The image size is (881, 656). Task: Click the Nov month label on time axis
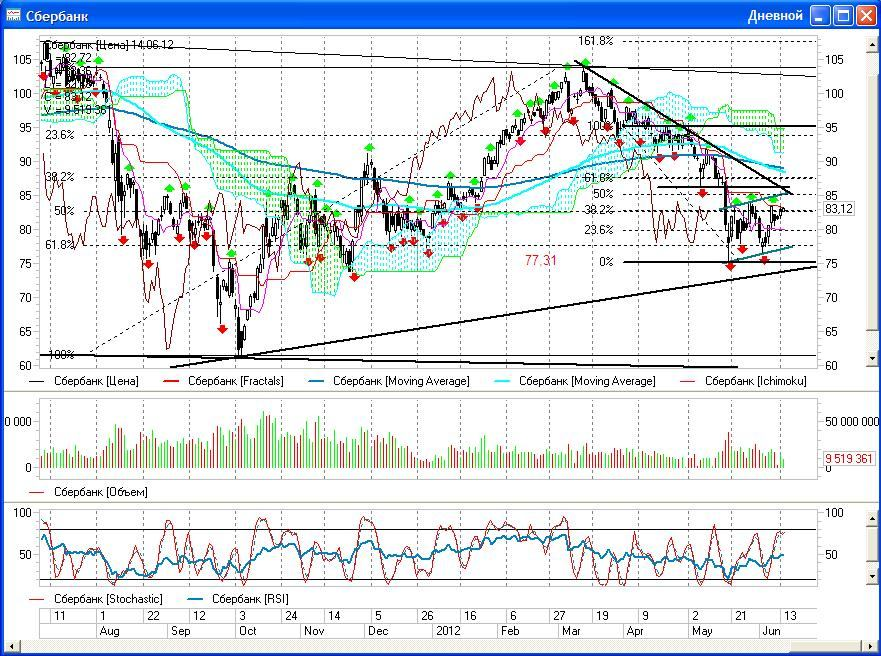tap(314, 631)
